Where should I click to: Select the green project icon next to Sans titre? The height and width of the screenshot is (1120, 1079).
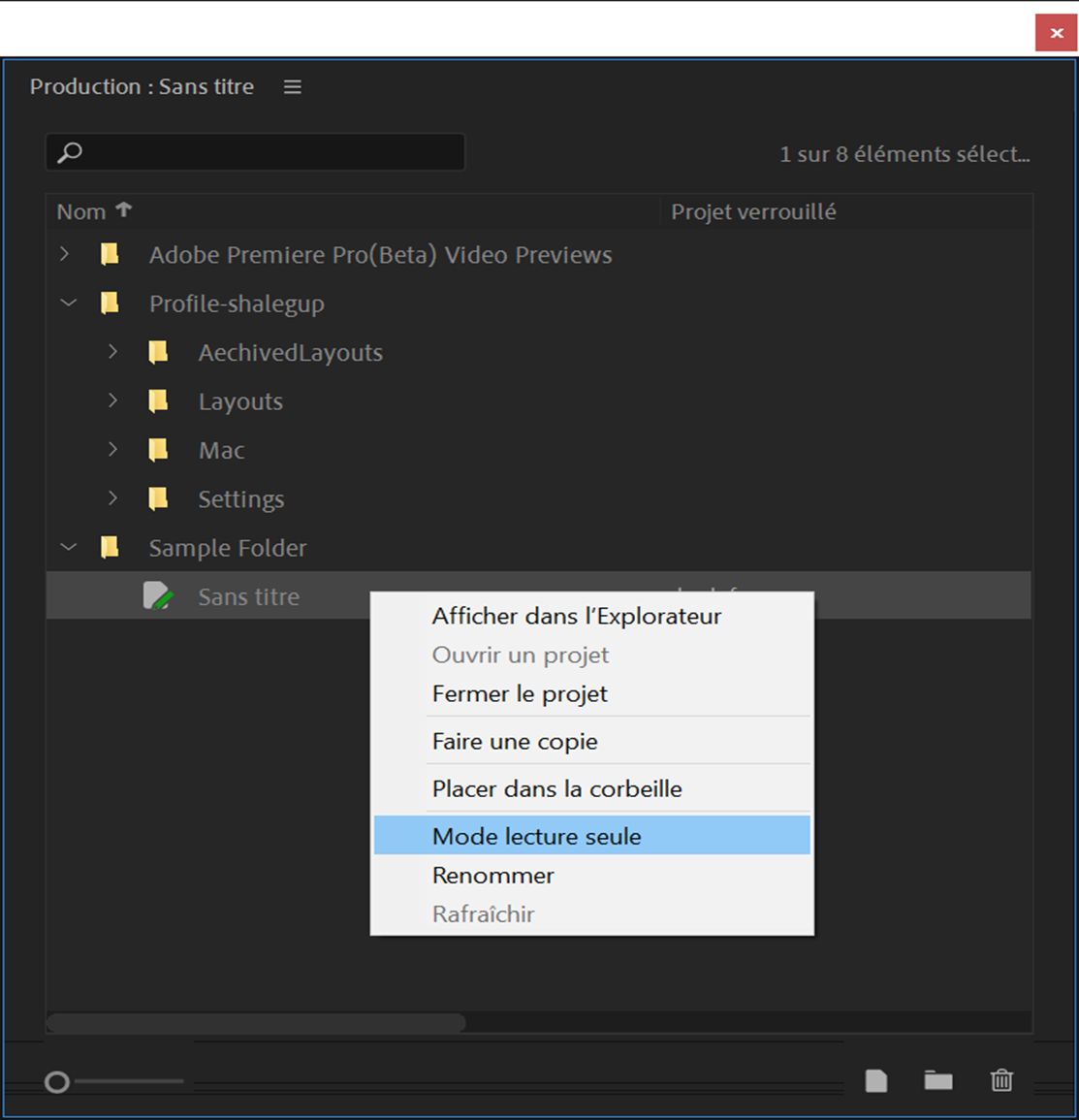158,595
